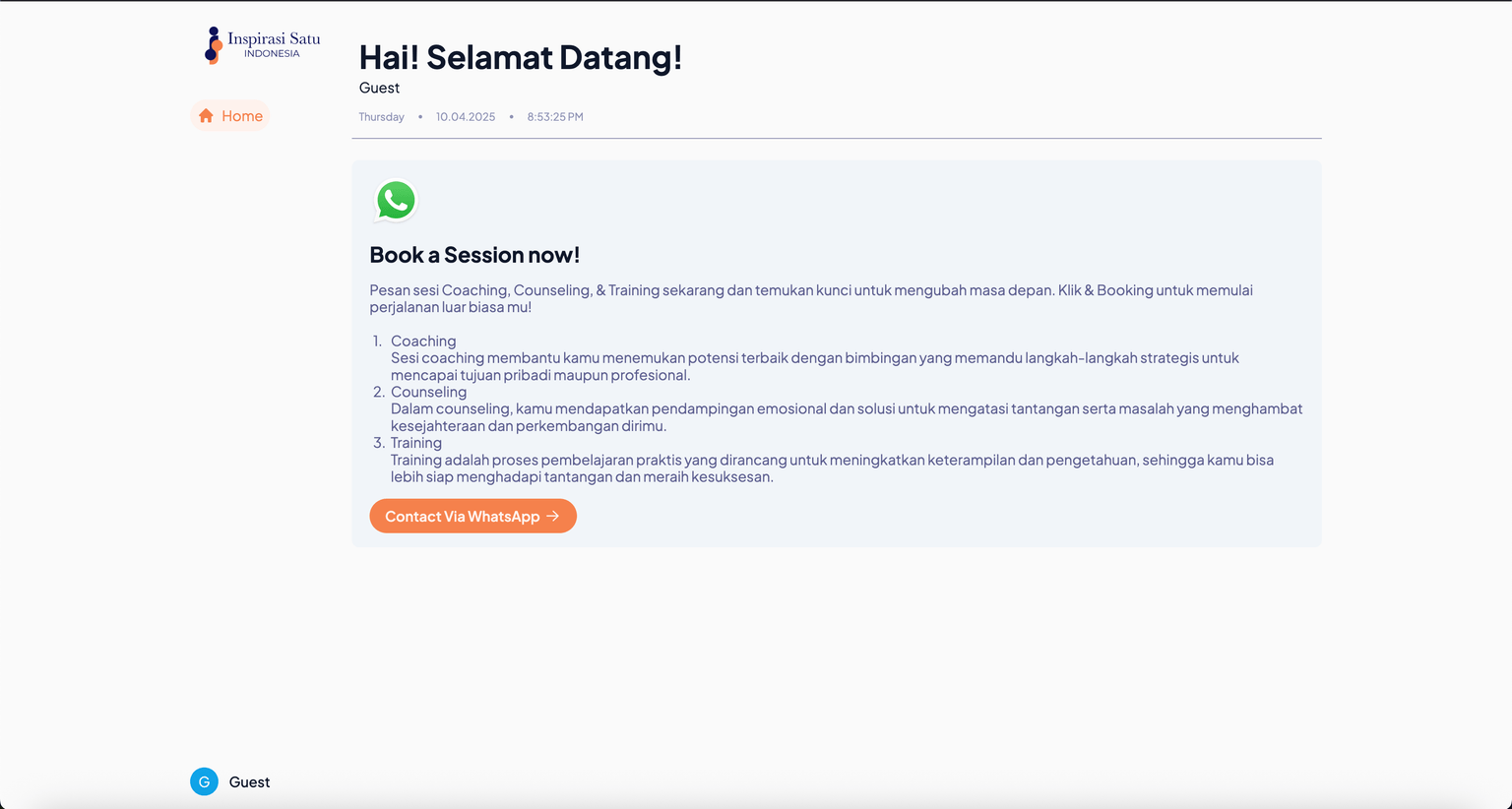Click the Inspirasi Satu Indonesia logo

pos(262,45)
